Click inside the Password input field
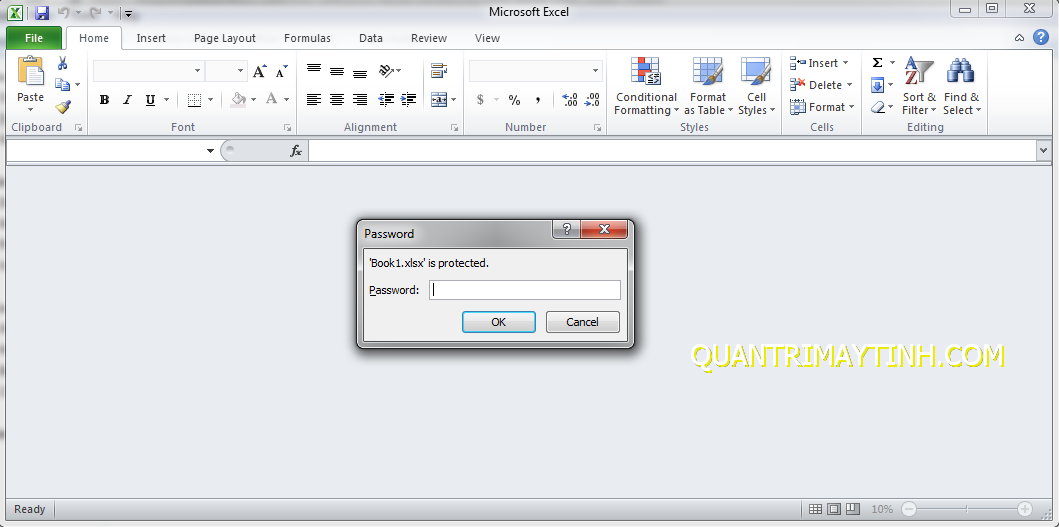 [x=525, y=290]
